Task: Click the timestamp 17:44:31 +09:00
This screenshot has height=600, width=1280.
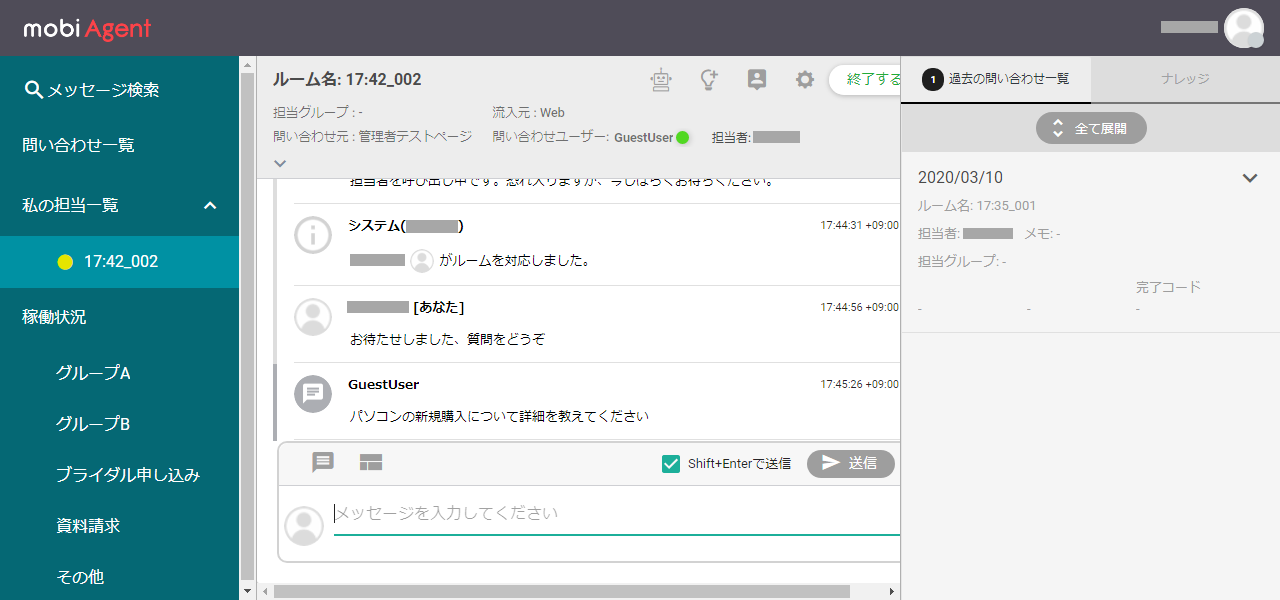Action: (x=860, y=226)
